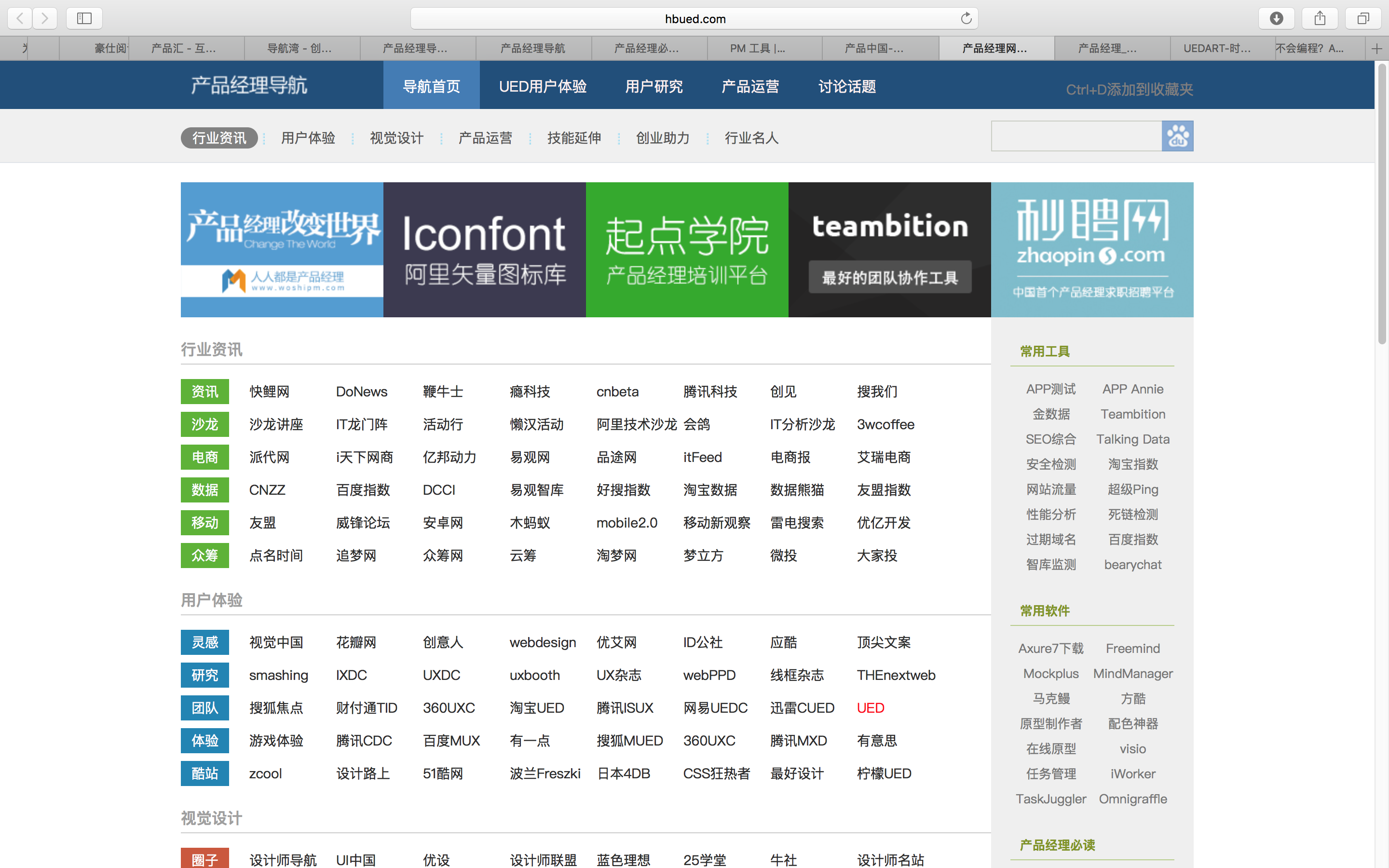The image size is (1389, 868).
Task: Select the 视觉设计 sub-navigation link
Action: click(396, 138)
